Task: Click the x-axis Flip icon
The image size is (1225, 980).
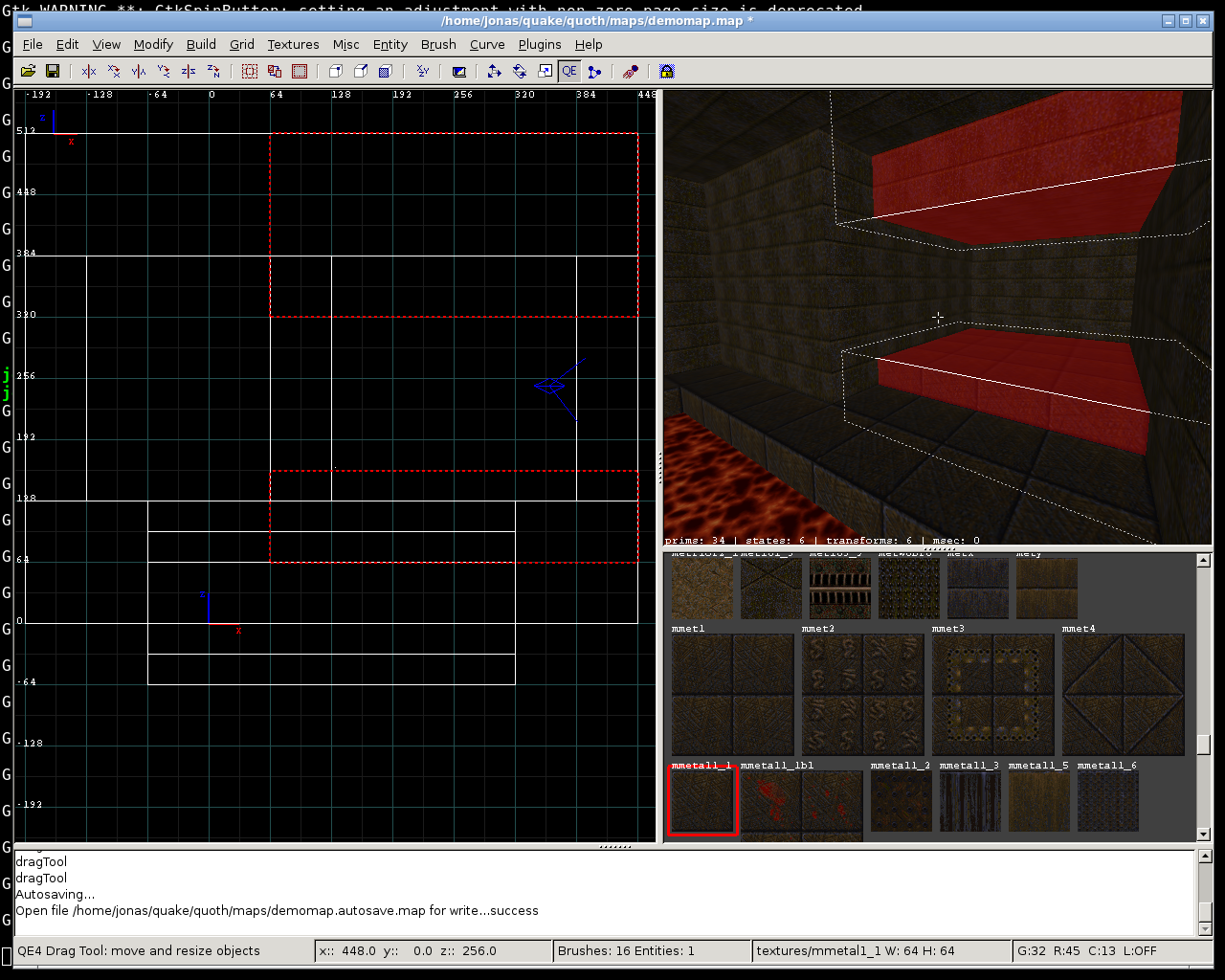Action: (x=89, y=71)
